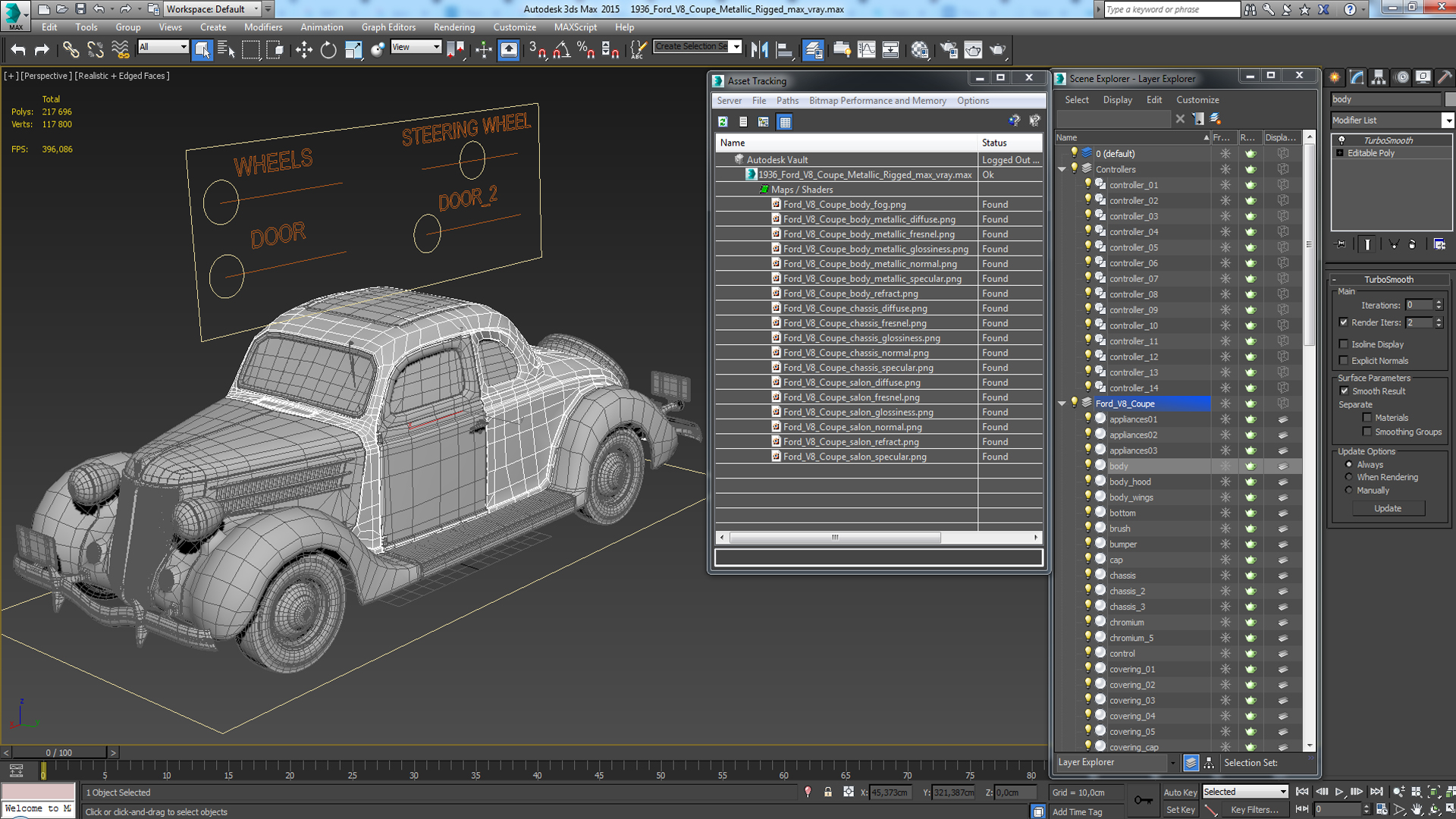The height and width of the screenshot is (819, 1456).
Task: Select the Select and Scale tool
Action: pos(353,50)
